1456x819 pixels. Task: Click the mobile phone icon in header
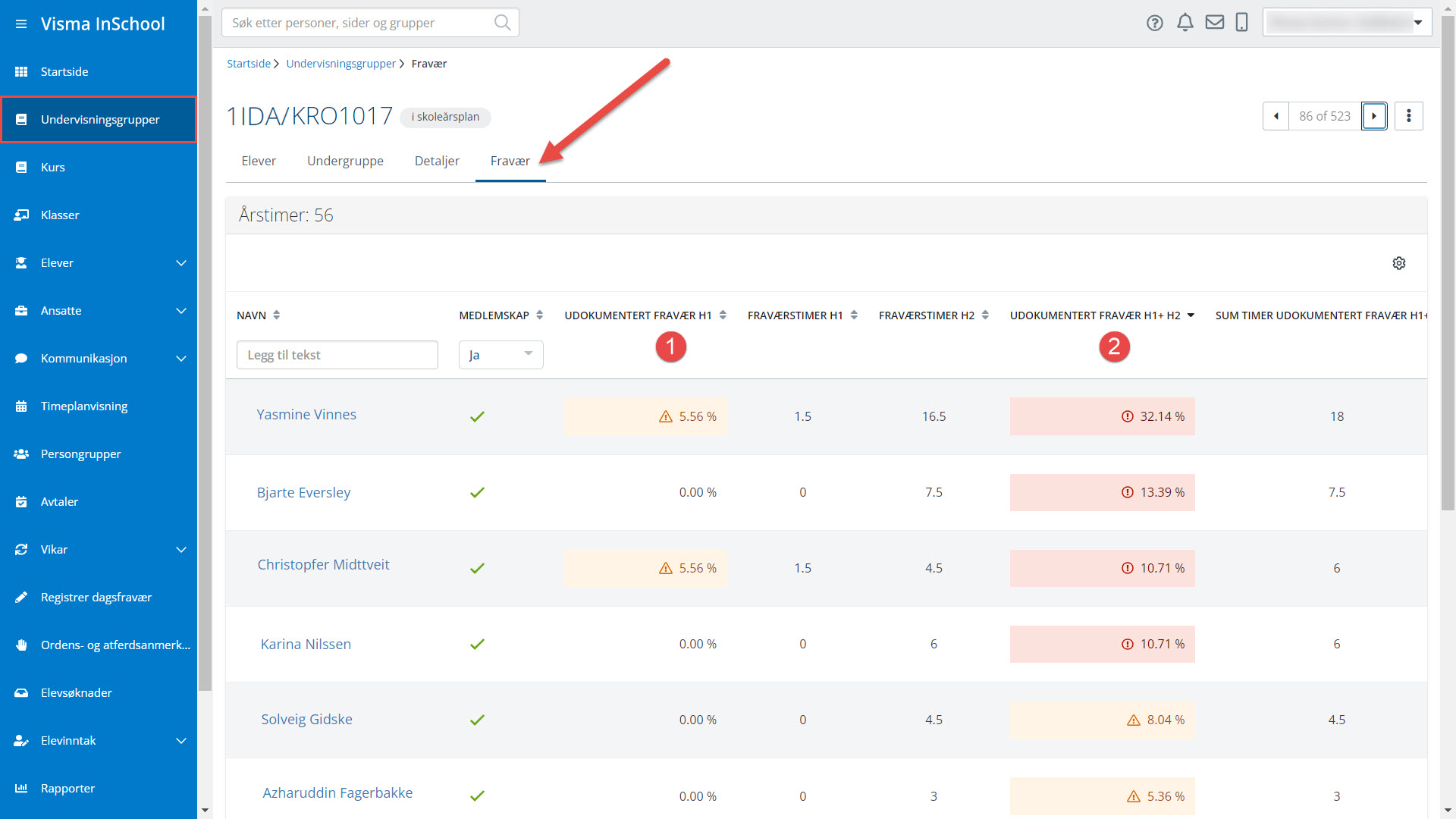point(1241,23)
